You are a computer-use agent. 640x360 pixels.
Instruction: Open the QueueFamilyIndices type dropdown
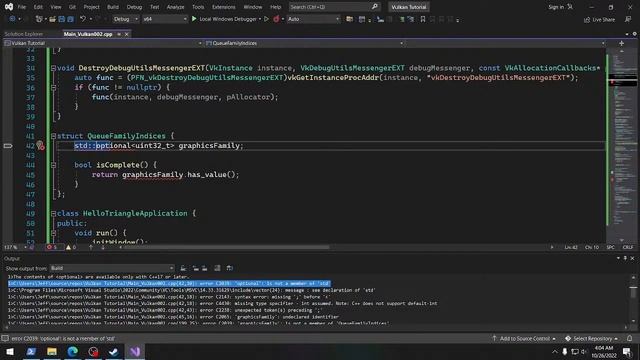click(x=304, y=43)
